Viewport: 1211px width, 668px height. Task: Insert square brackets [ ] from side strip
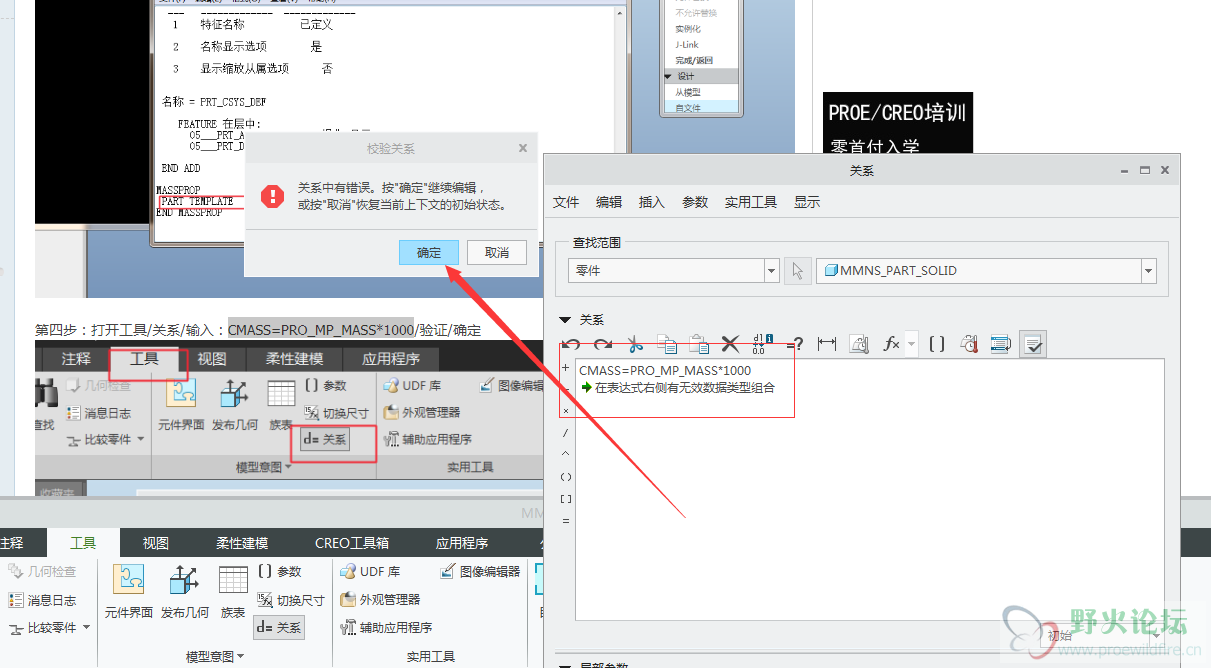(566, 498)
